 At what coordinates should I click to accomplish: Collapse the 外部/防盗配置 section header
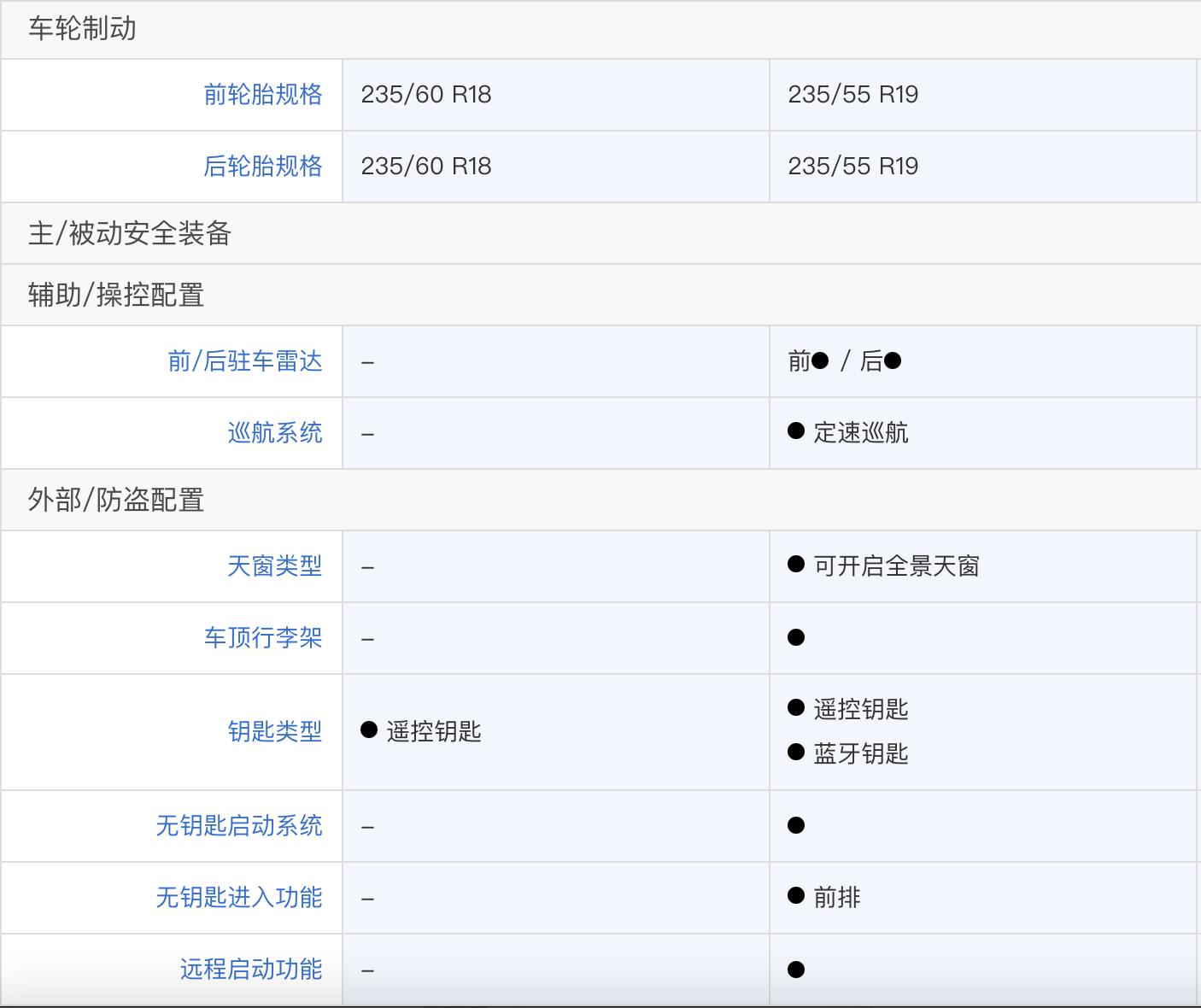click(116, 500)
